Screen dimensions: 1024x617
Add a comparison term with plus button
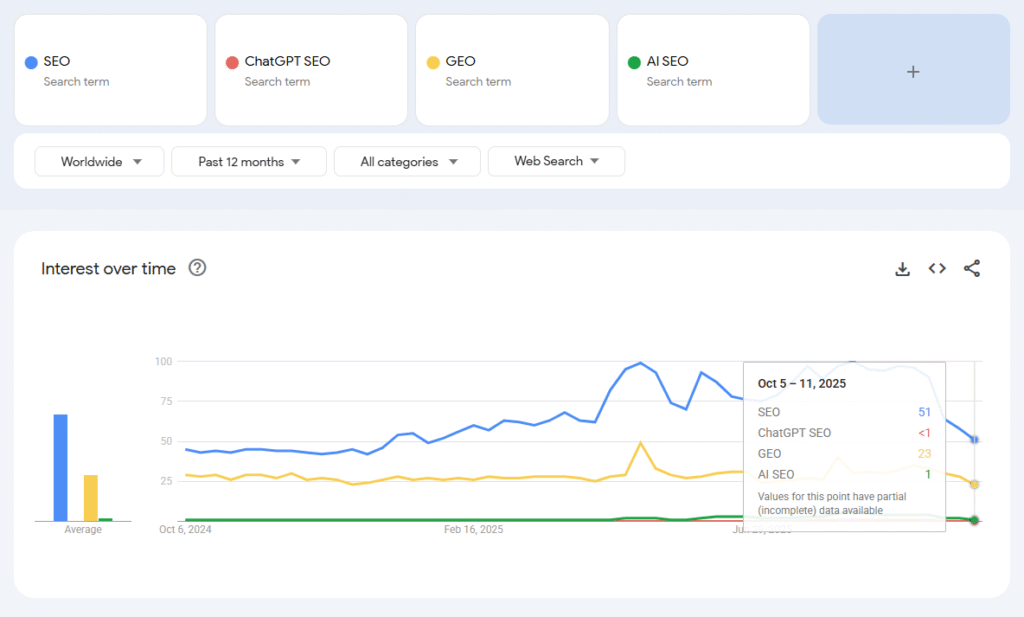[x=913, y=71]
